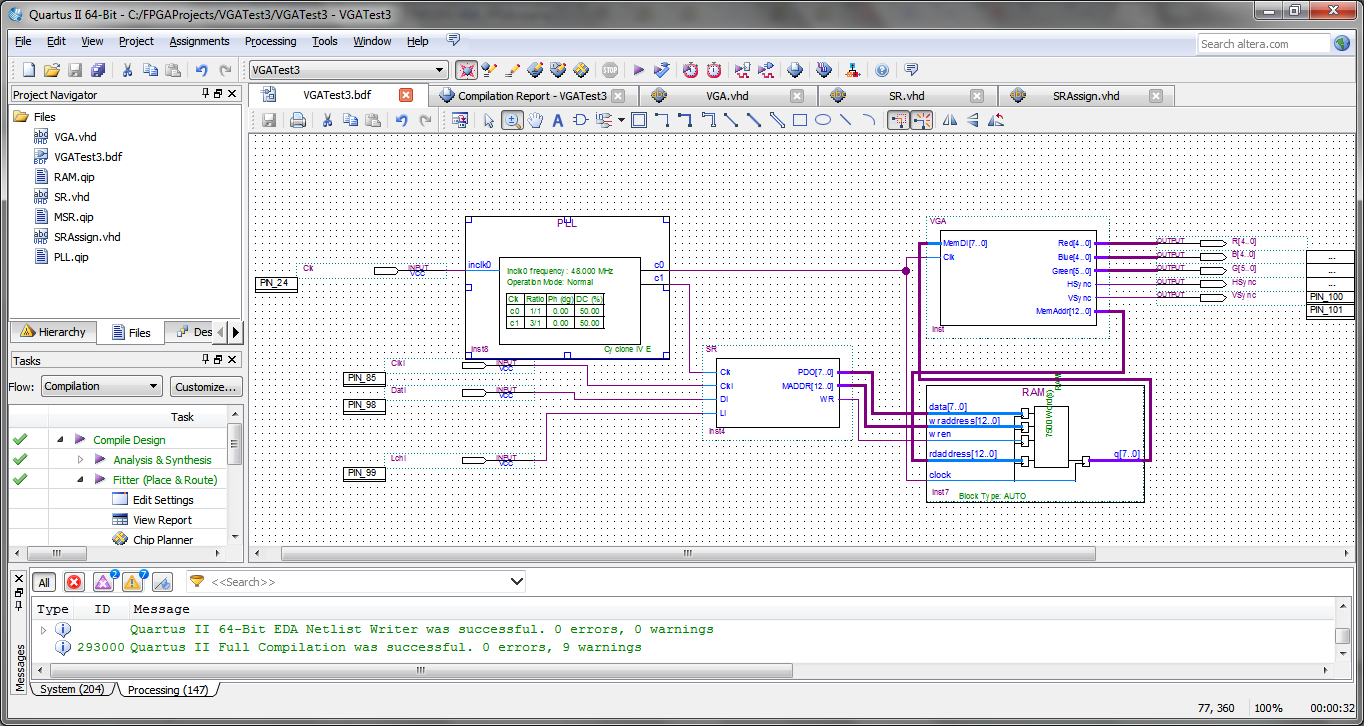The height and width of the screenshot is (726, 1364).
Task: Expand the Analysis & Synthesis task
Action: pyautogui.click(x=81, y=460)
